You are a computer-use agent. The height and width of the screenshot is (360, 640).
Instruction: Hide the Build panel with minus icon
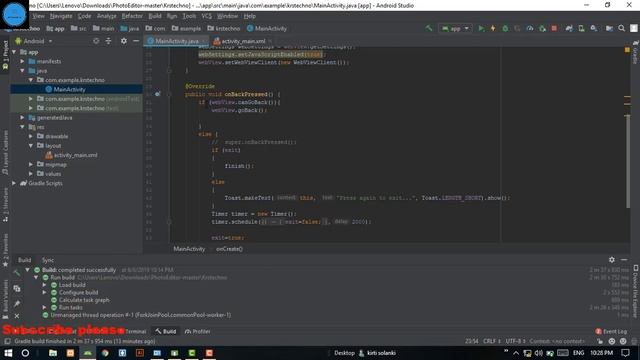tap(624, 260)
